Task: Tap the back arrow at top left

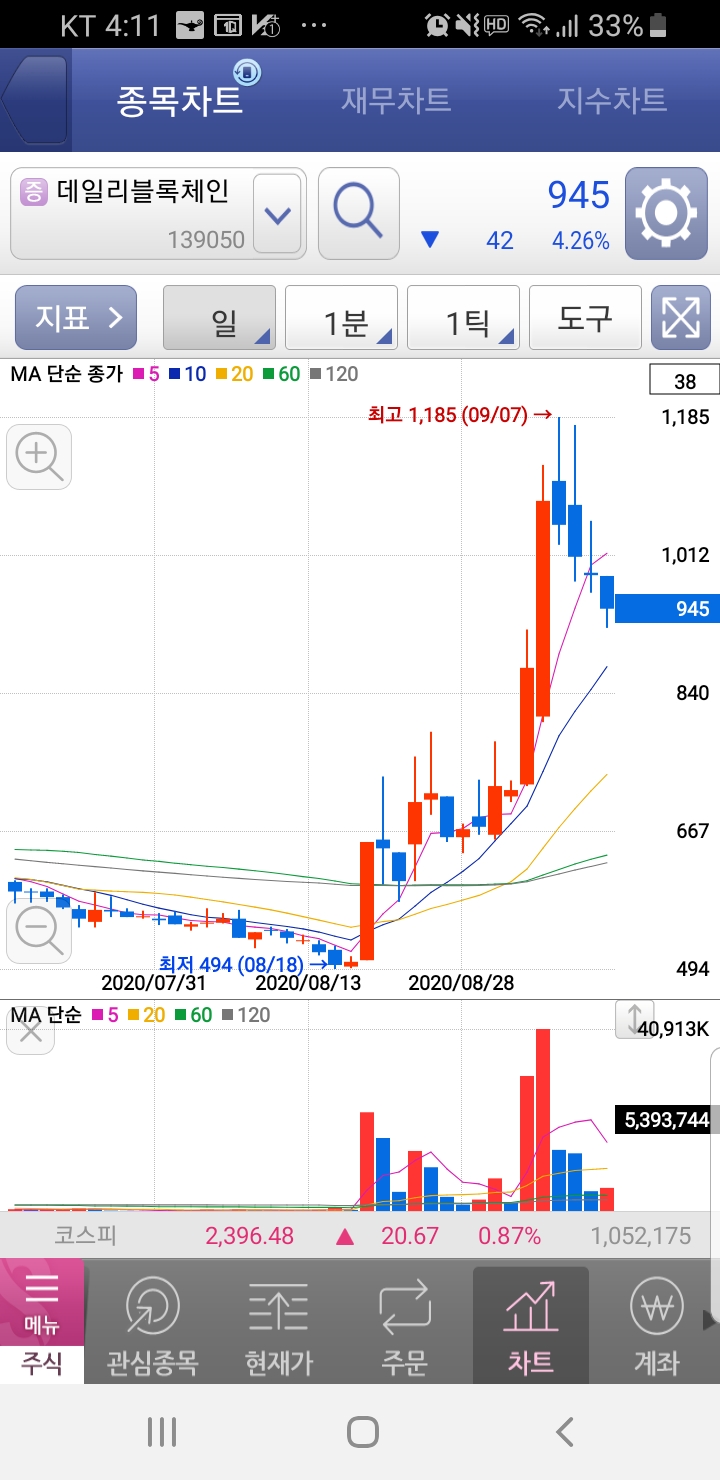Action: [x=35, y=100]
